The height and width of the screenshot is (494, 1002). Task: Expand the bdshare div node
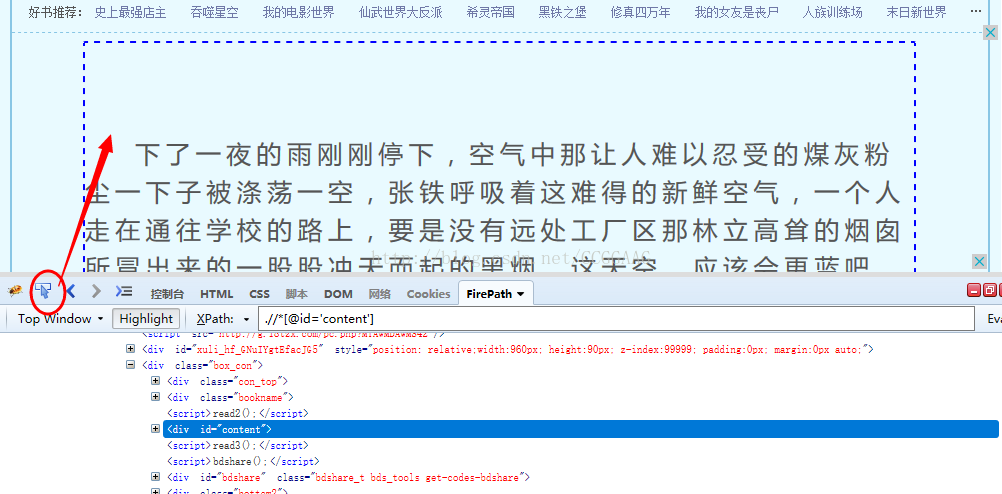point(155,477)
